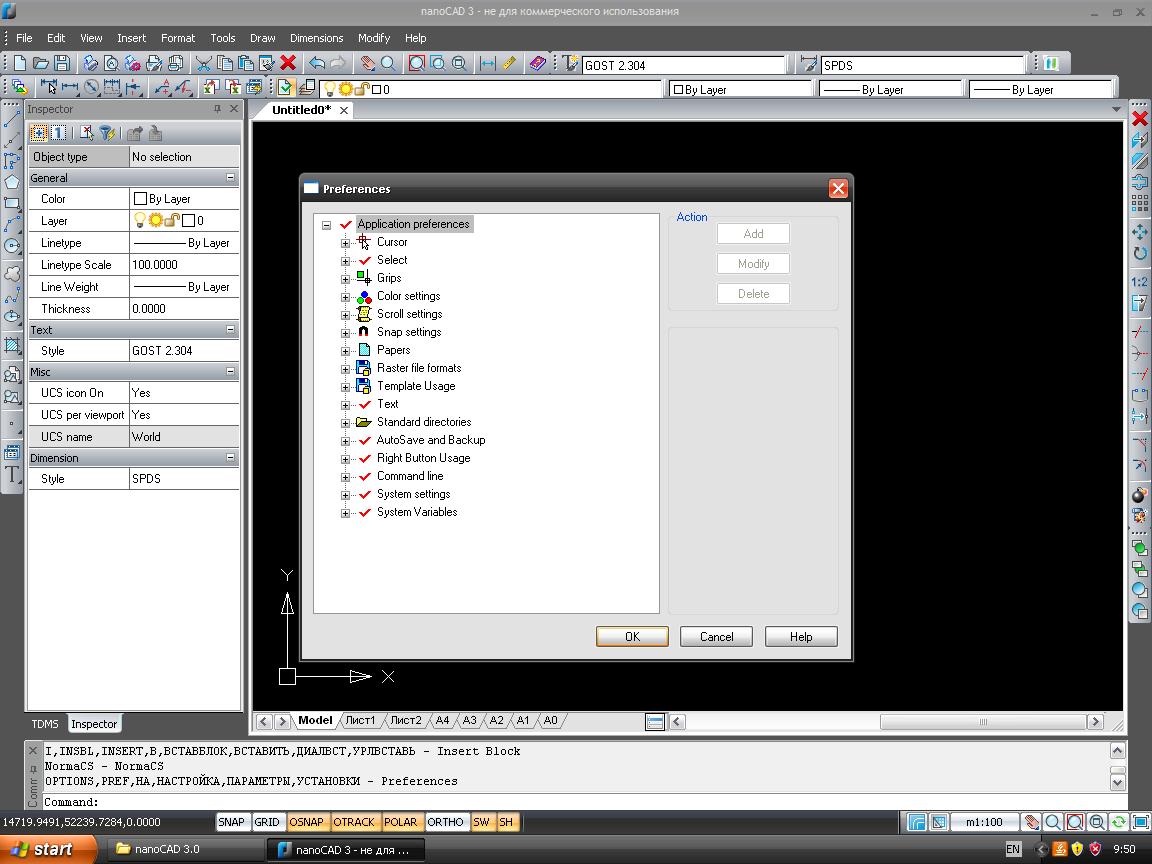This screenshot has width=1152, height=864.
Task: Toggle ORTHO mode in status bar
Action: [445, 822]
